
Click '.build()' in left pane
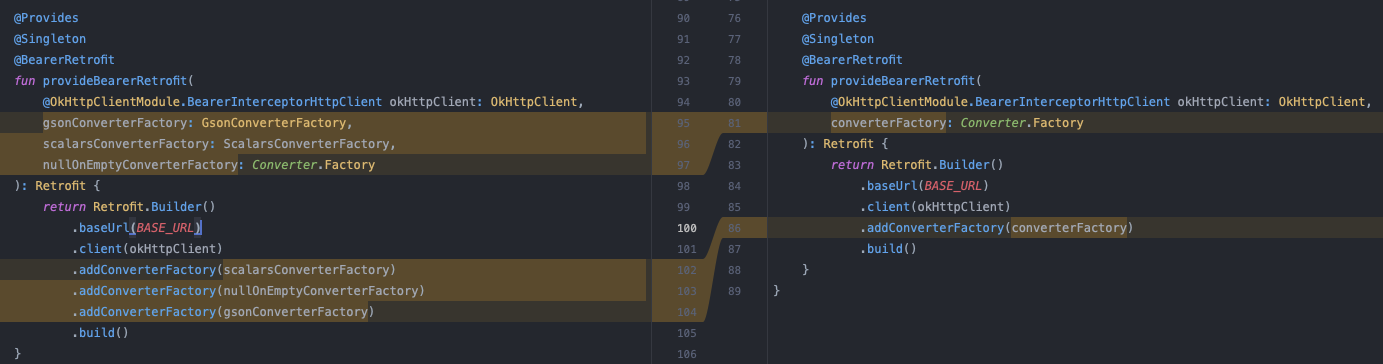coord(100,333)
